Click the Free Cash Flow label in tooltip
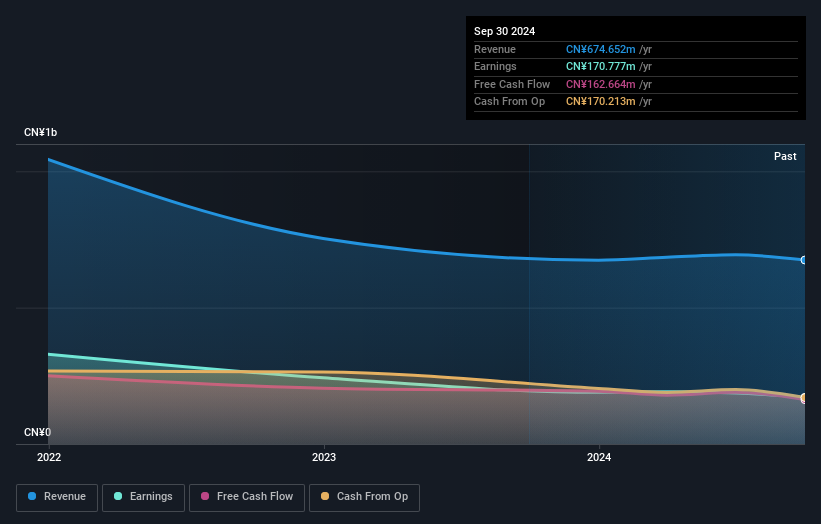This screenshot has height=524, width=821. [x=512, y=84]
